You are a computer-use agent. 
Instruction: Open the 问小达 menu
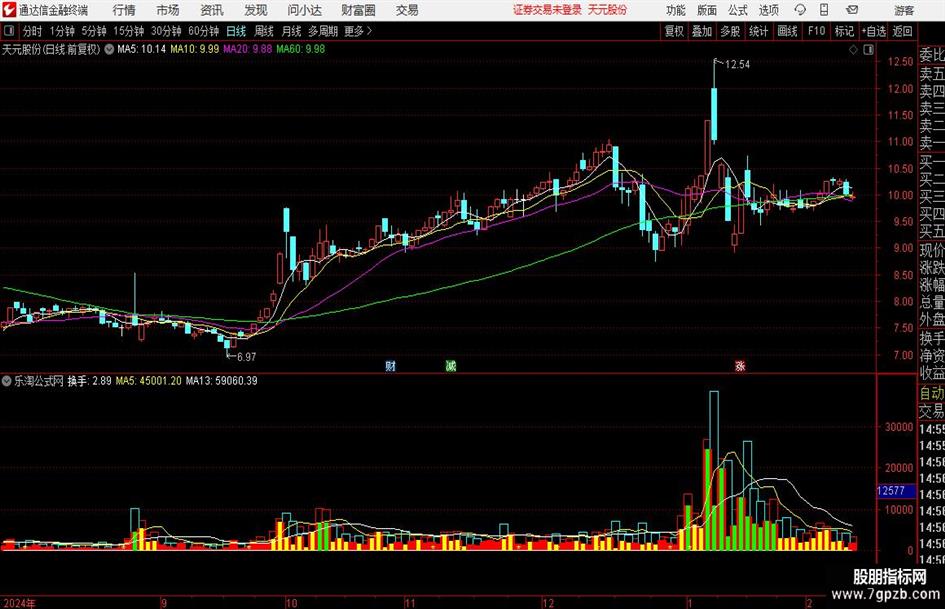point(304,10)
